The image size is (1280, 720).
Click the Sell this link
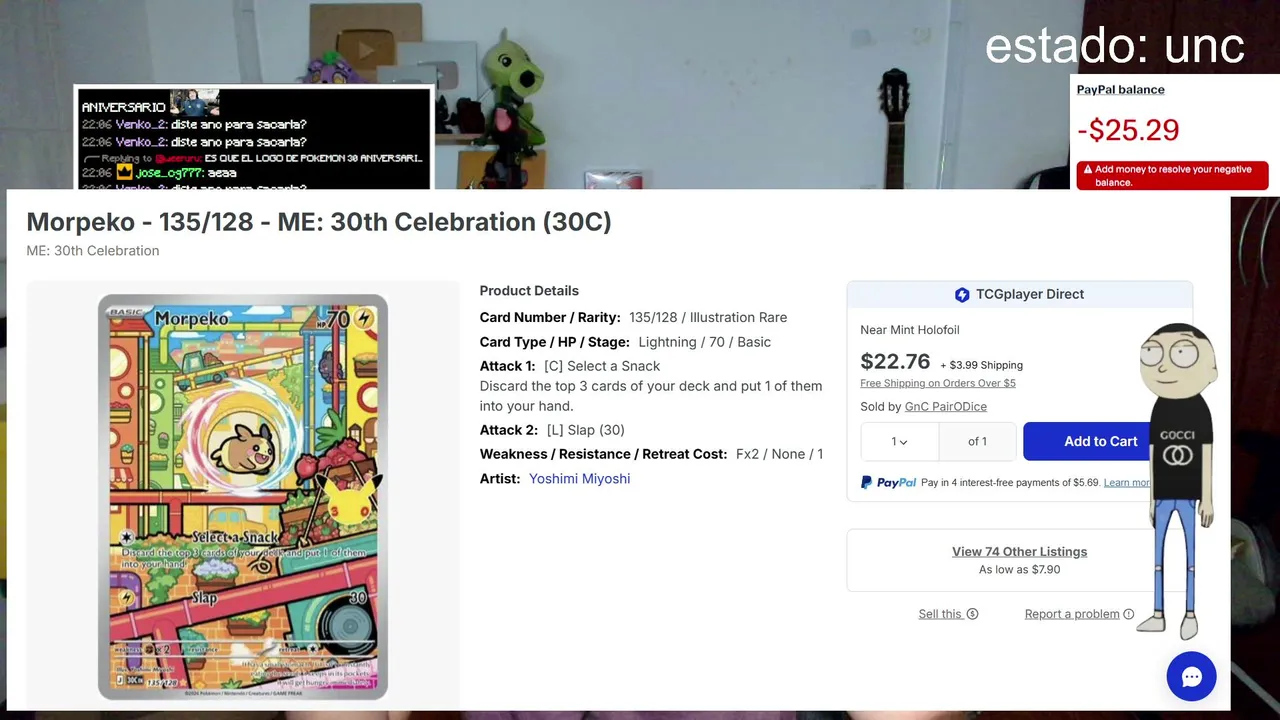coord(940,614)
